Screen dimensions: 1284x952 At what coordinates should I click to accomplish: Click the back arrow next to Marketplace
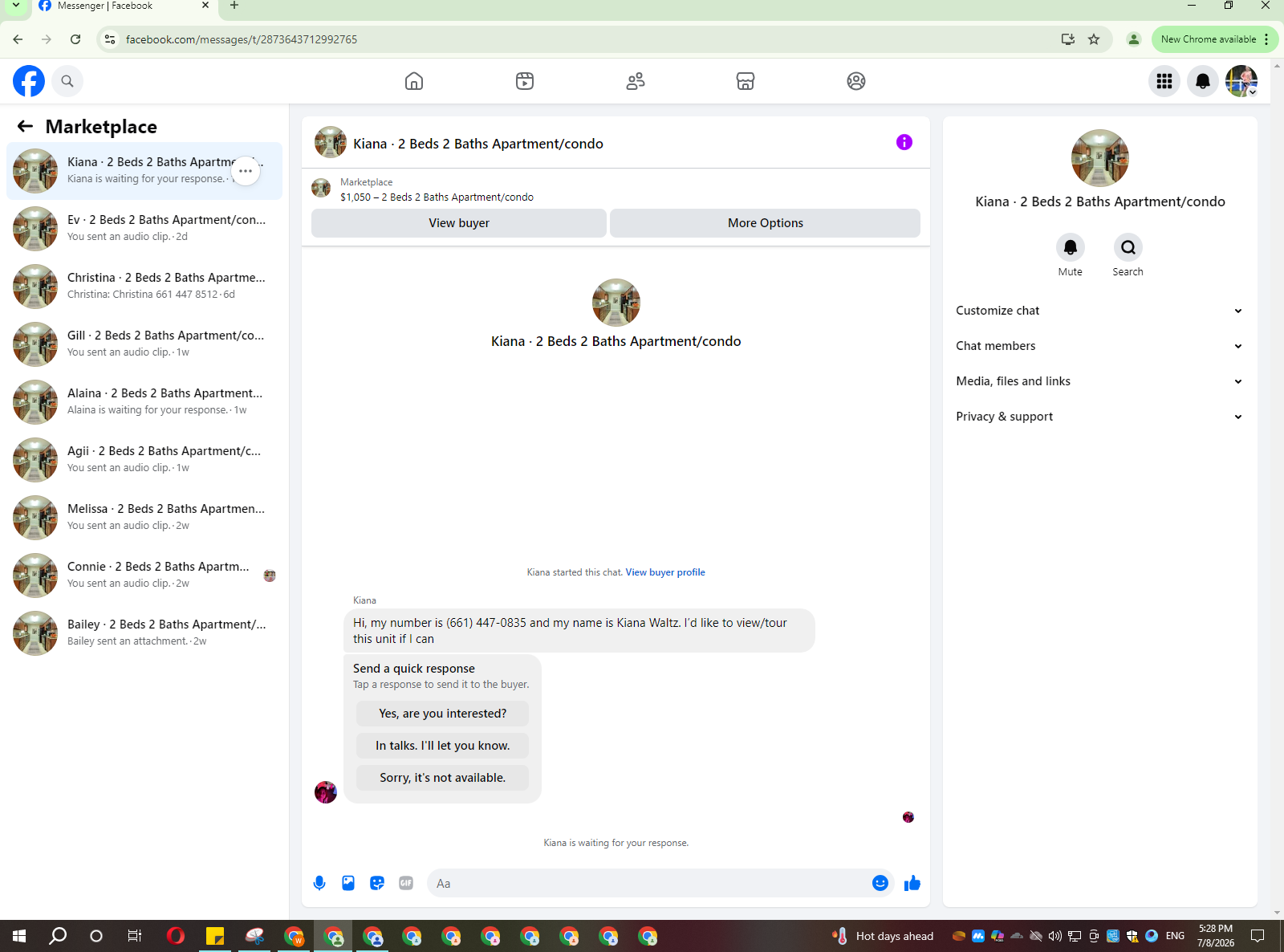(x=25, y=126)
